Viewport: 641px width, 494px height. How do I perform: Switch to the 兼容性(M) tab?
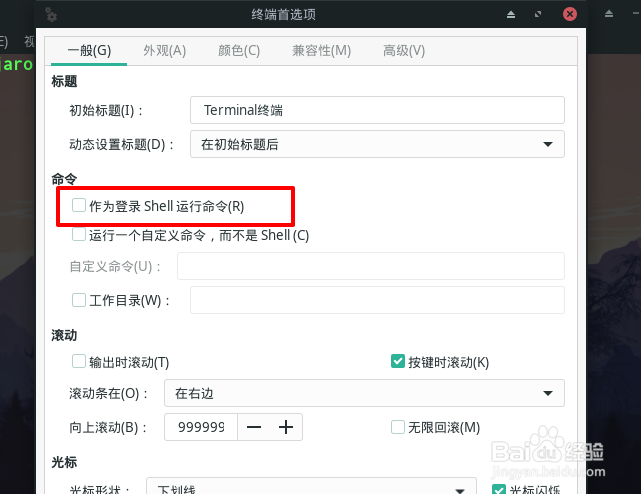click(x=321, y=51)
